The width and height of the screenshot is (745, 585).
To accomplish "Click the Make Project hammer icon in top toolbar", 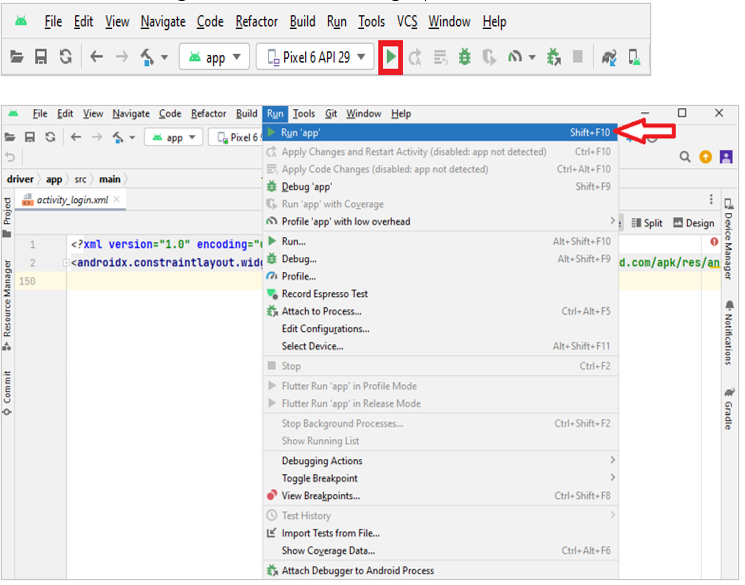I will click(147, 58).
